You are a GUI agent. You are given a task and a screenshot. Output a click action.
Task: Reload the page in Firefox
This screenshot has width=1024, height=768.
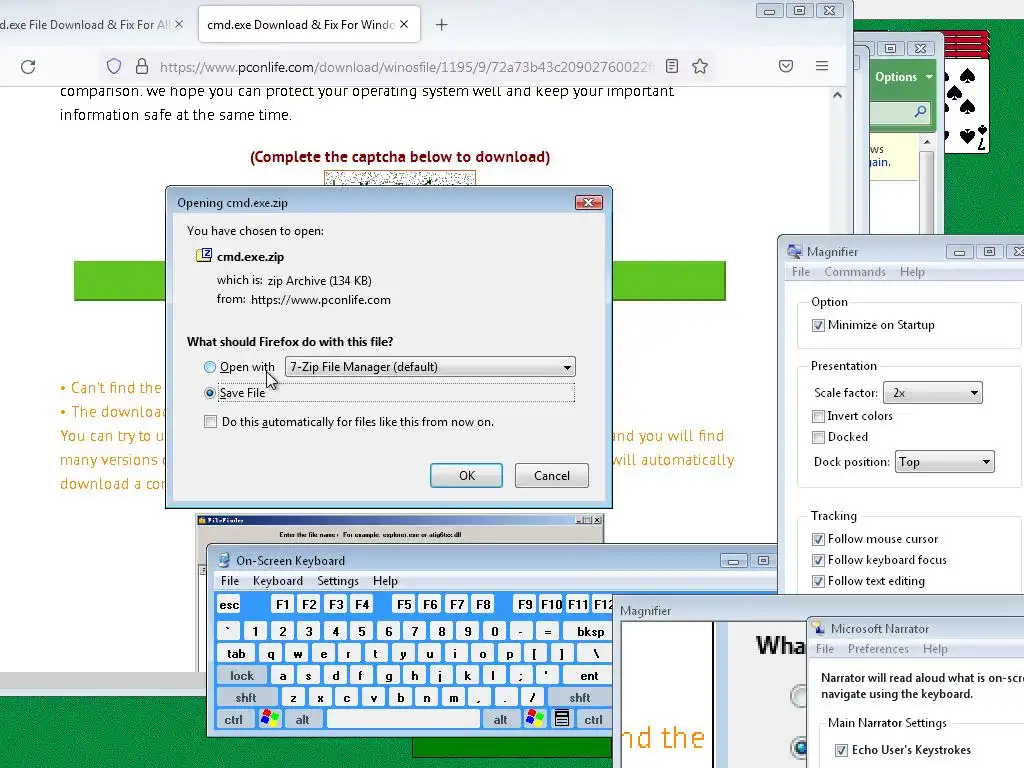[x=28, y=67]
